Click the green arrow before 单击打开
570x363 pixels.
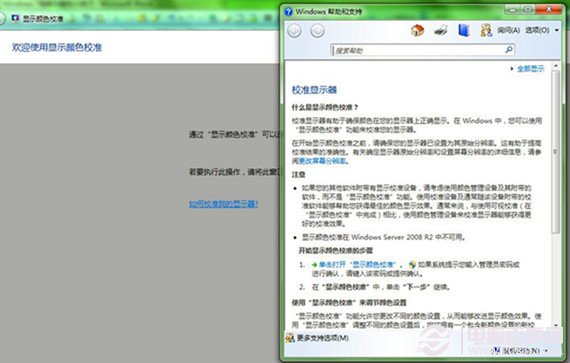click(x=314, y=265)
